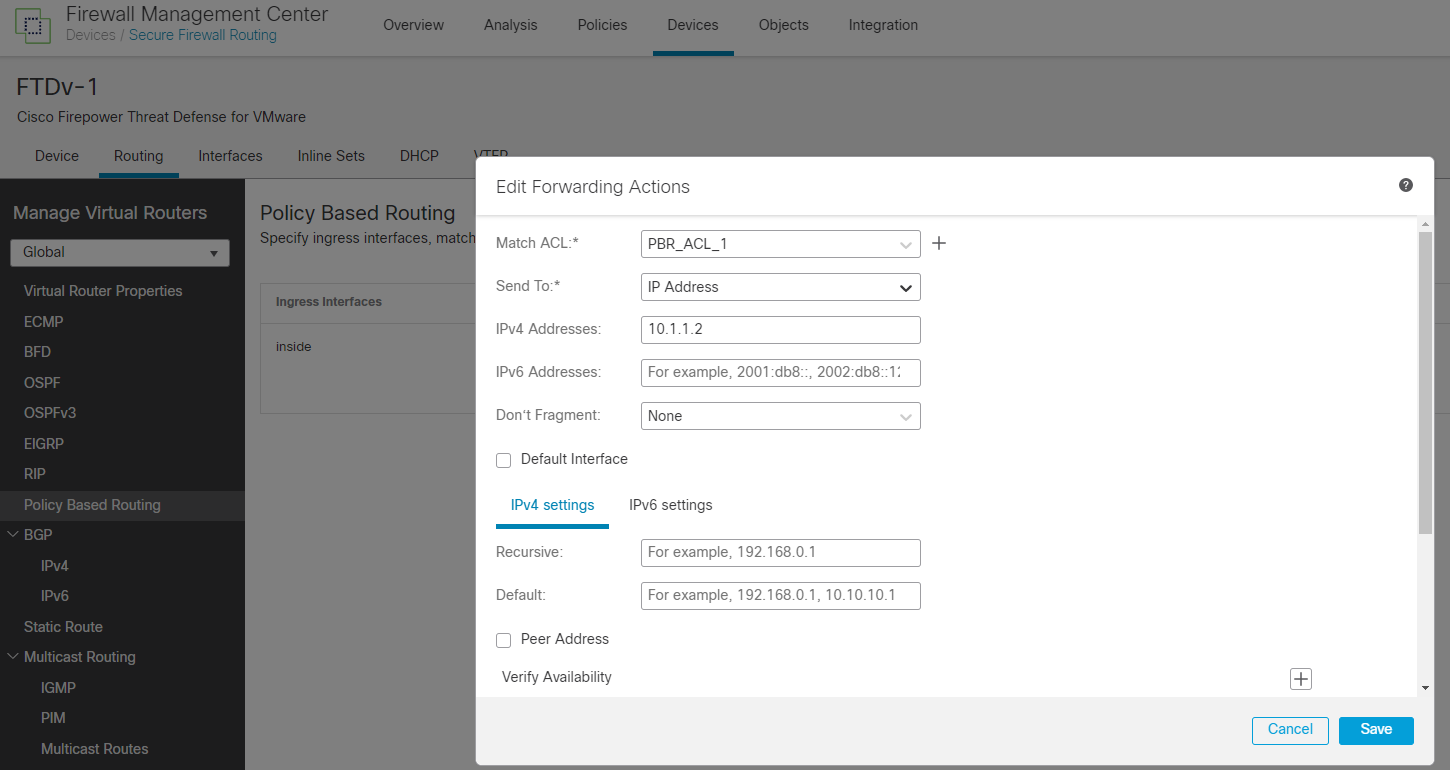Collapse the Multicast Routing chevron
This screenshot has height=770, width=1450.
click(x=13, y=657)
